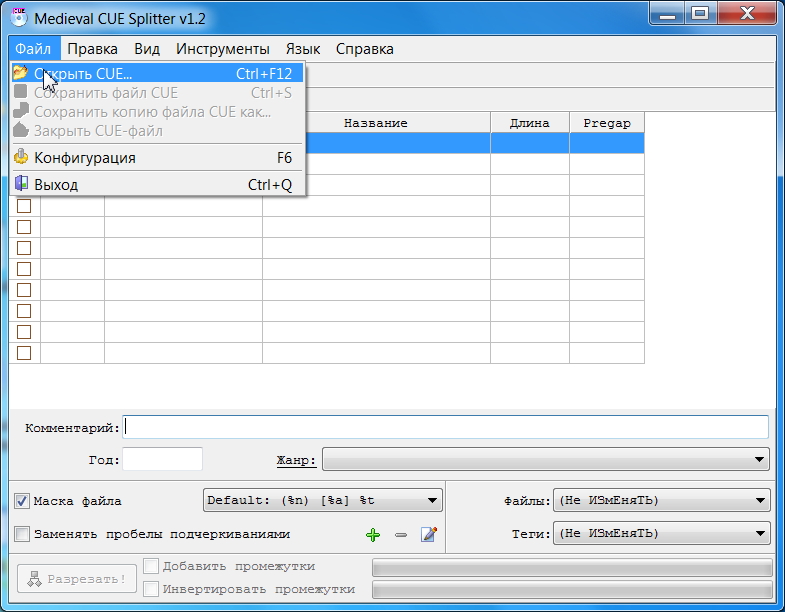
Task: Open the Инструменты menu
Action: click(222, 49)
